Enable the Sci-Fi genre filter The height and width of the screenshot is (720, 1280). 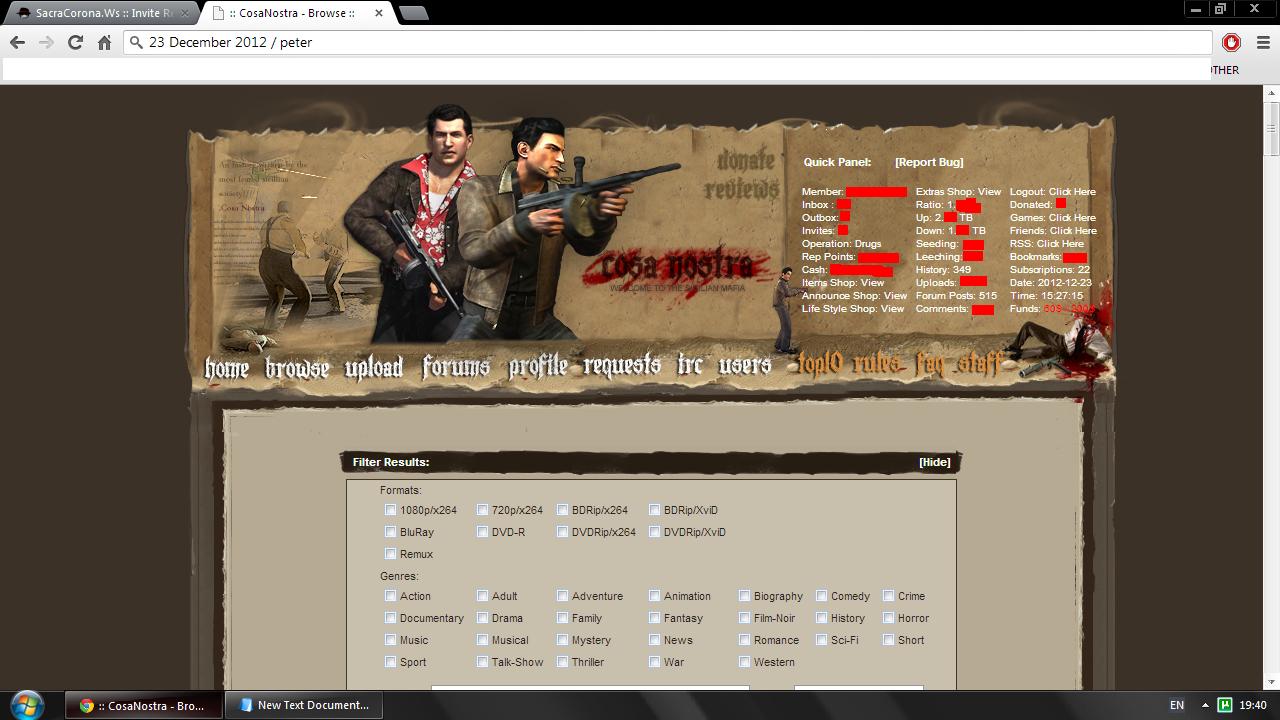coord(821,640)
